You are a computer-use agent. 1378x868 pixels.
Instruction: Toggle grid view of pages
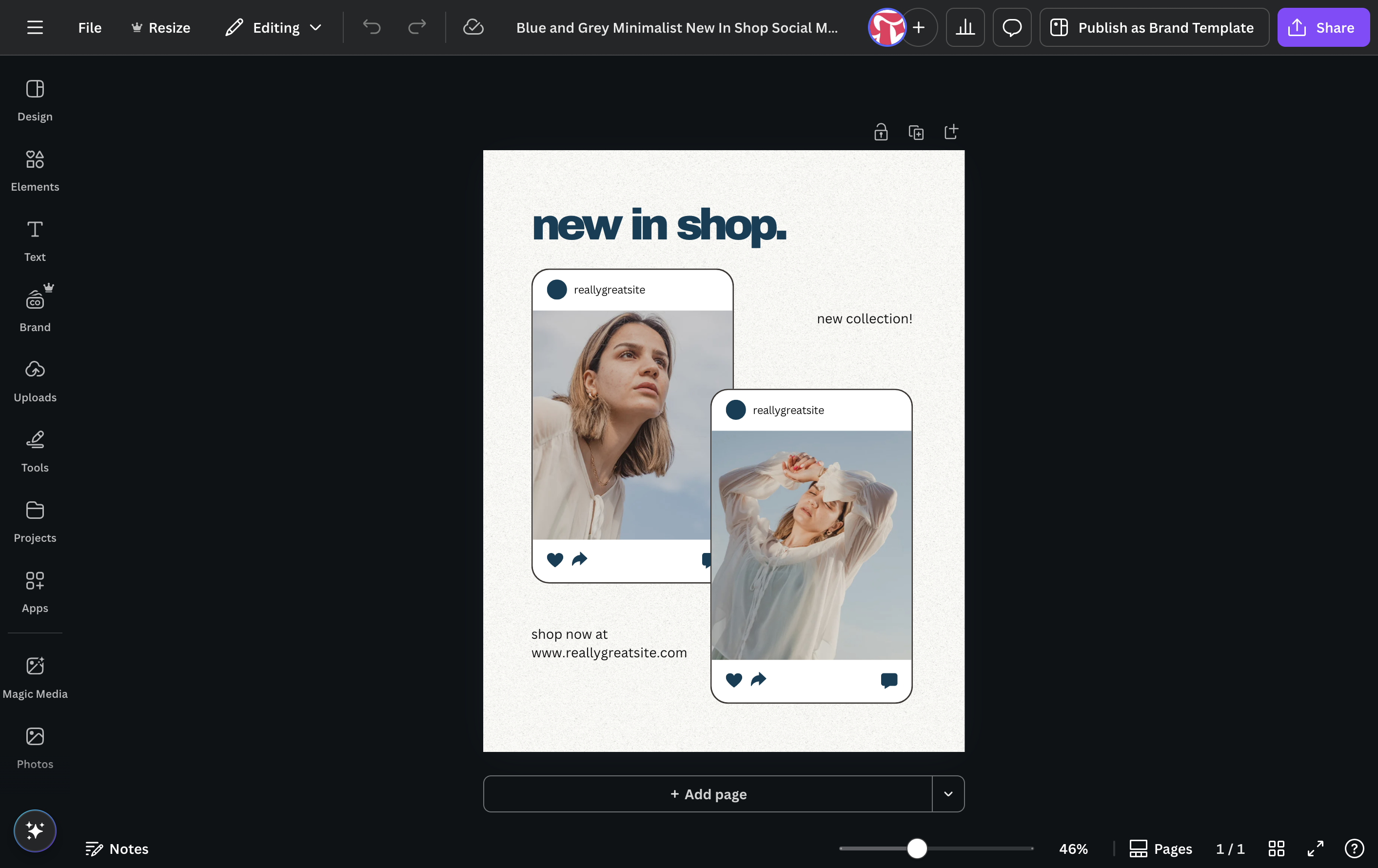1276,848
